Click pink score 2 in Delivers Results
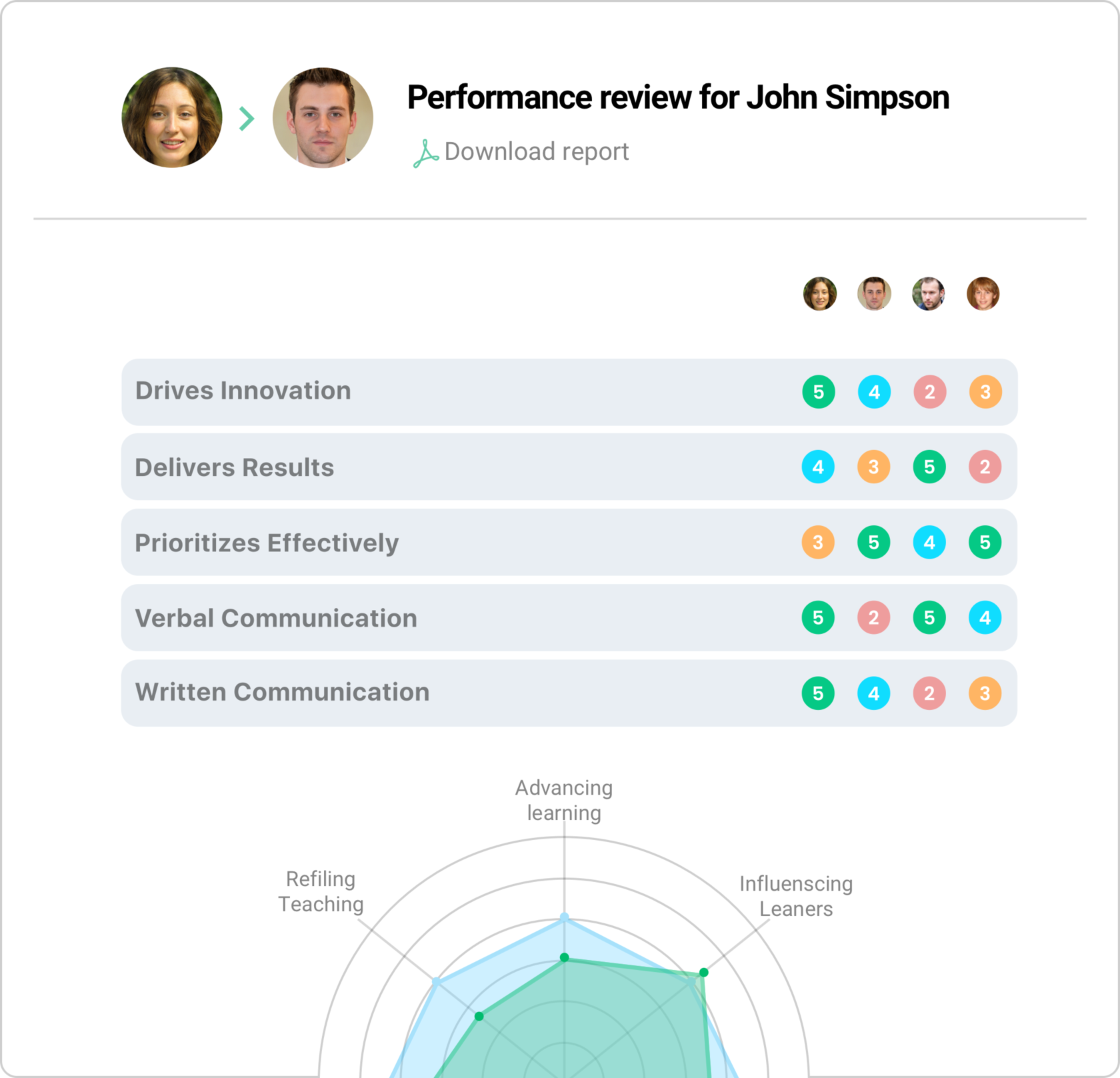The width and height of the screenshot is (1120, 1078). click(985, 467)
